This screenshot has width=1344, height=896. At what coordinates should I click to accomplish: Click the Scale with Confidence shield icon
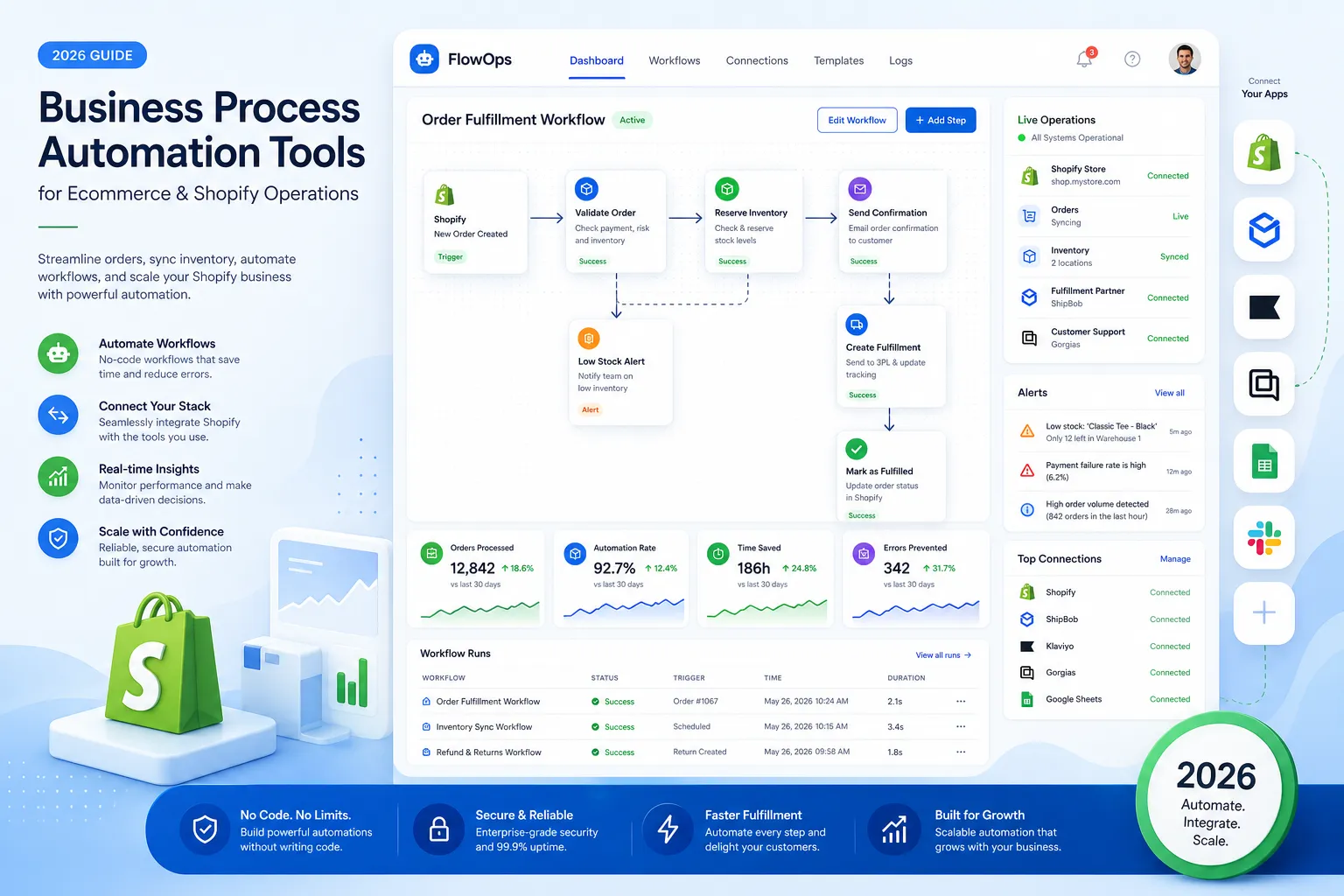coord(58,538)
